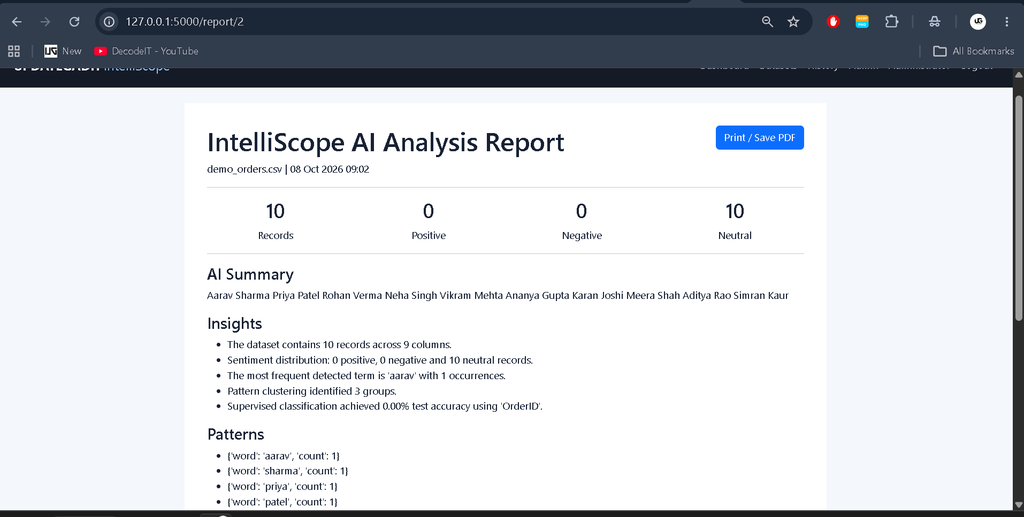Viewport: 1024px width, 517px height.
Task: Click insight 'The dataset contains 10 records across 9 columns'
Action: pos(340,345)
